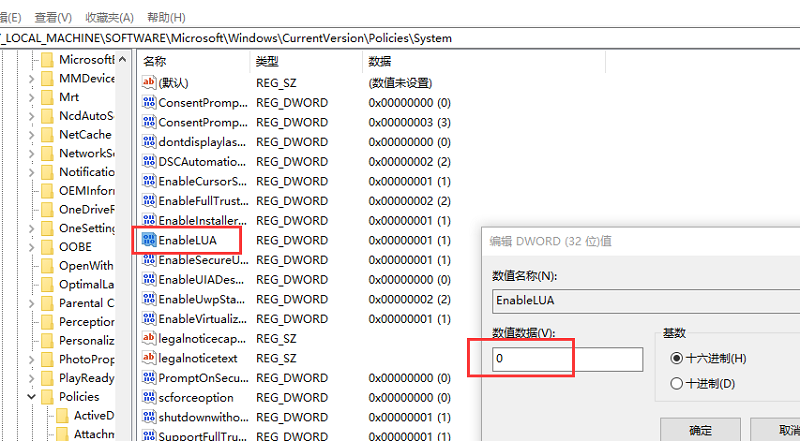Confirm the DWORD edit with 确定
The height and width of the screenshot is (441, 800).
click(701, 430)
